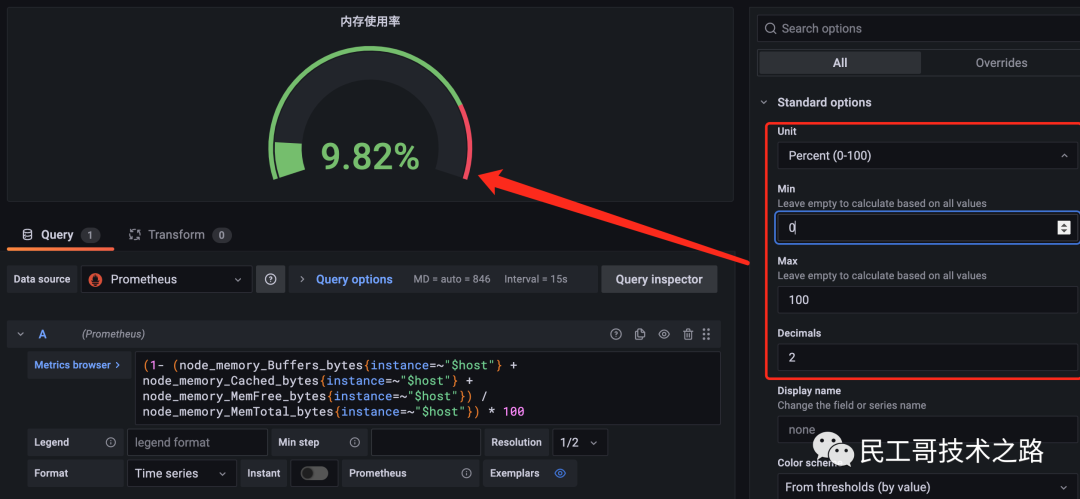Screen dimensions: 1080x499
Task: Collapse the Standard options section
Action: pyautogui.click(x=764, y=102)
